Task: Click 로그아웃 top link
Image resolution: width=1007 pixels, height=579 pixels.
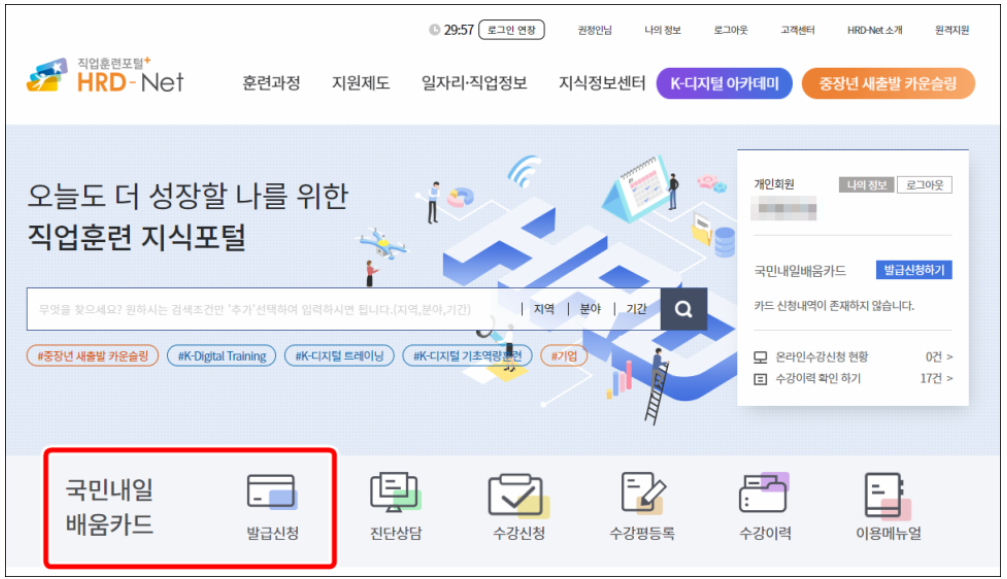Action: click(730, 30)
